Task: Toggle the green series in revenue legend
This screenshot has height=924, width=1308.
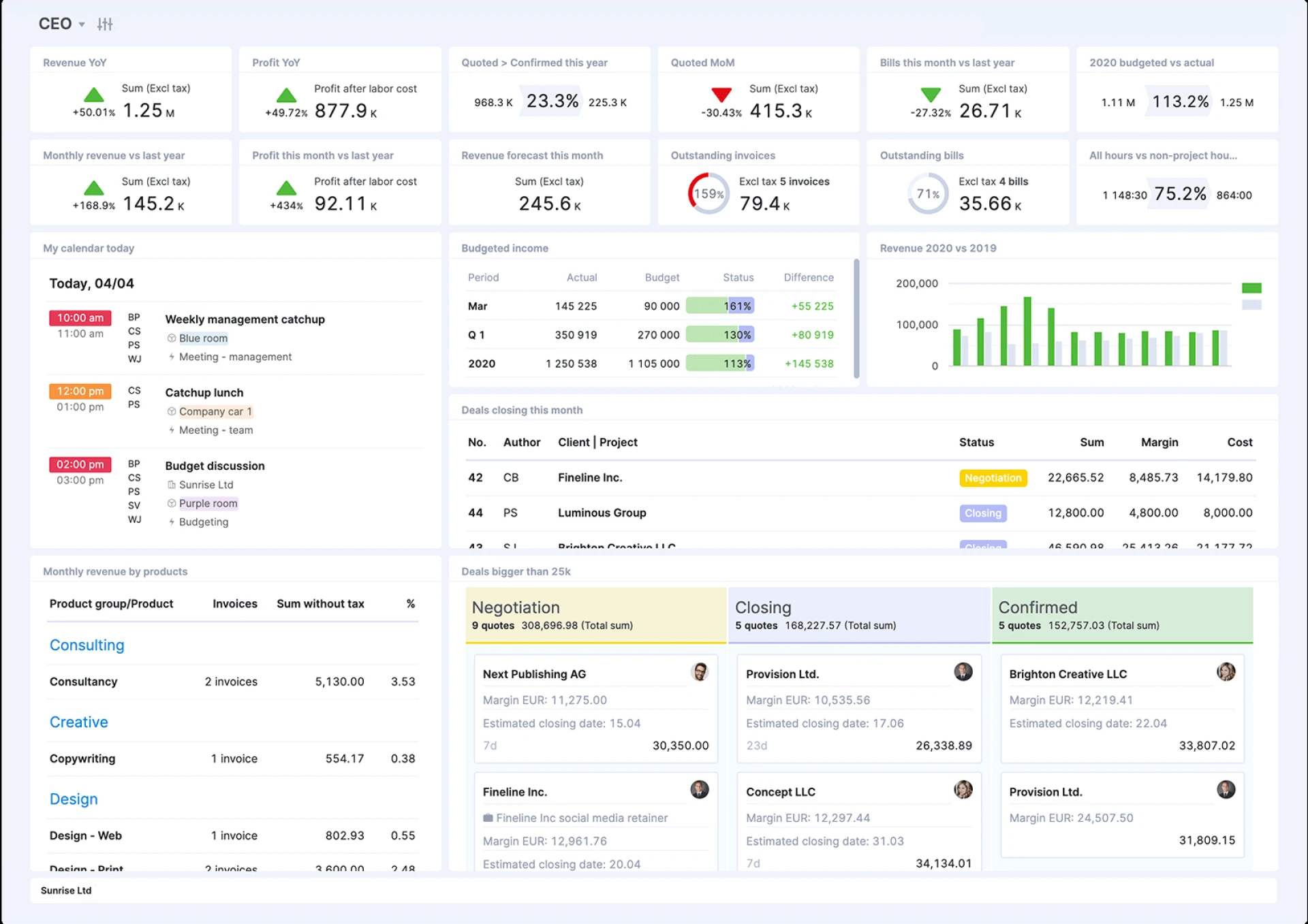Action: click(x=1251, y=288)
